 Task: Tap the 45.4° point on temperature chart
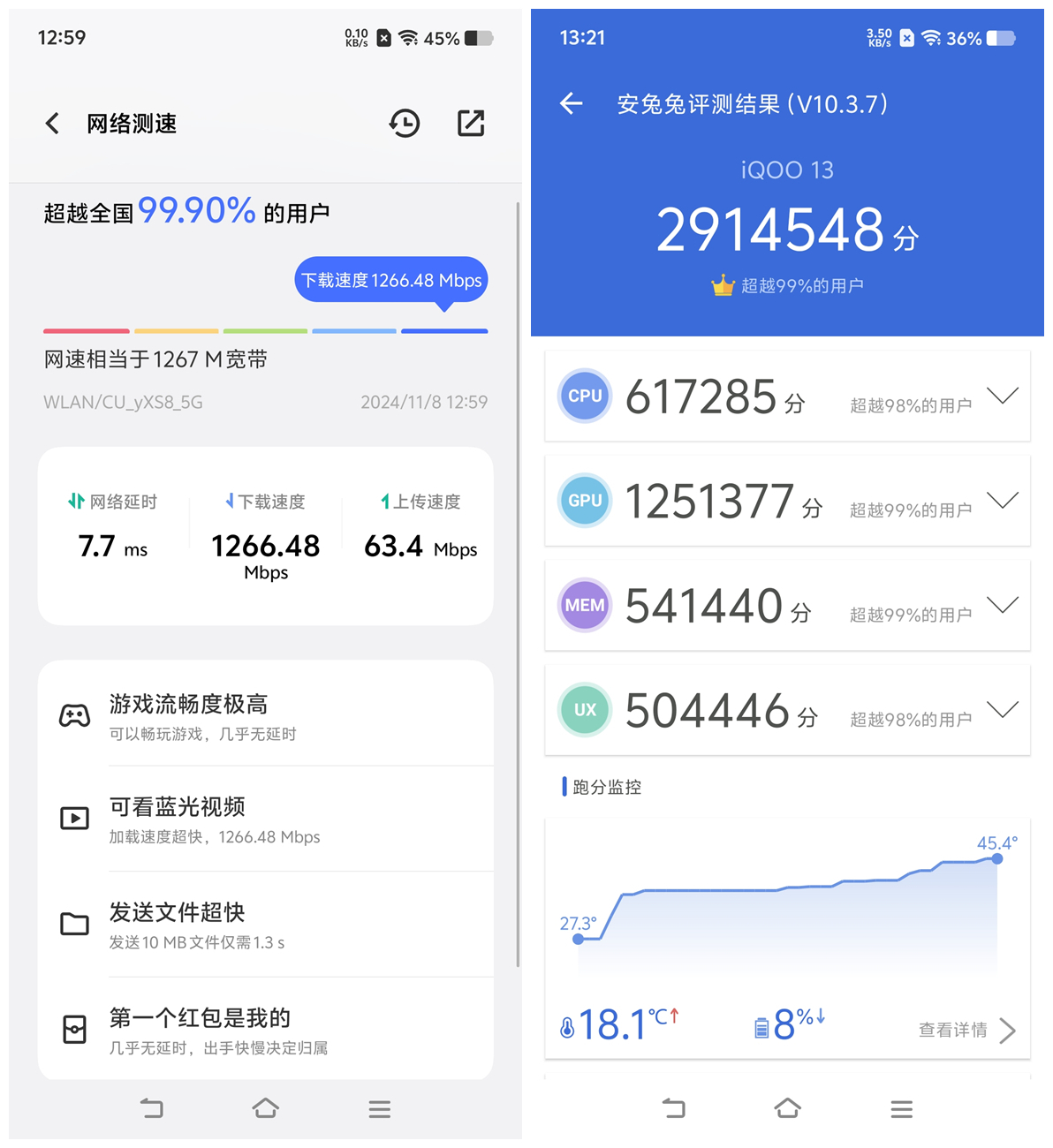pyautogui.click(x=997, y=858)
